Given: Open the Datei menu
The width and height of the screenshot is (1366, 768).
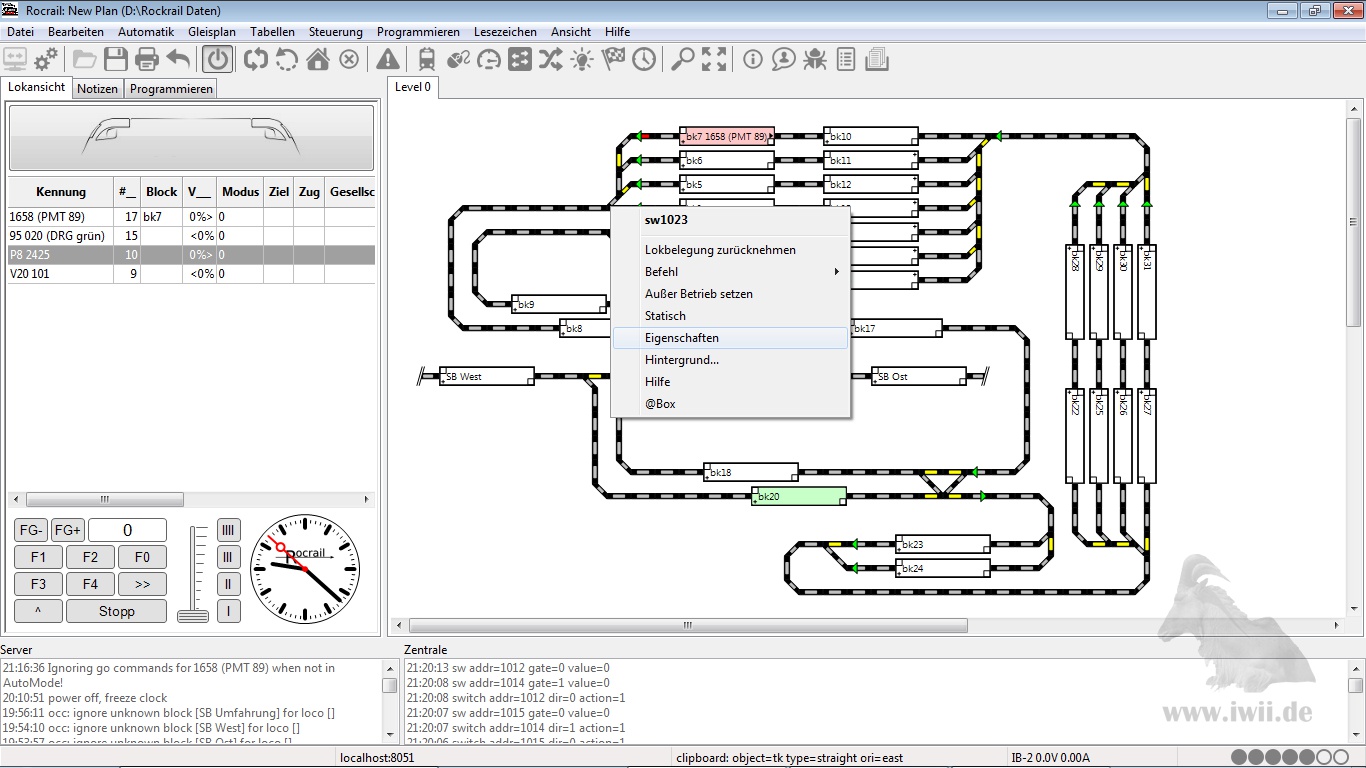Looking at the screenshot, I should tap(20, 32).
